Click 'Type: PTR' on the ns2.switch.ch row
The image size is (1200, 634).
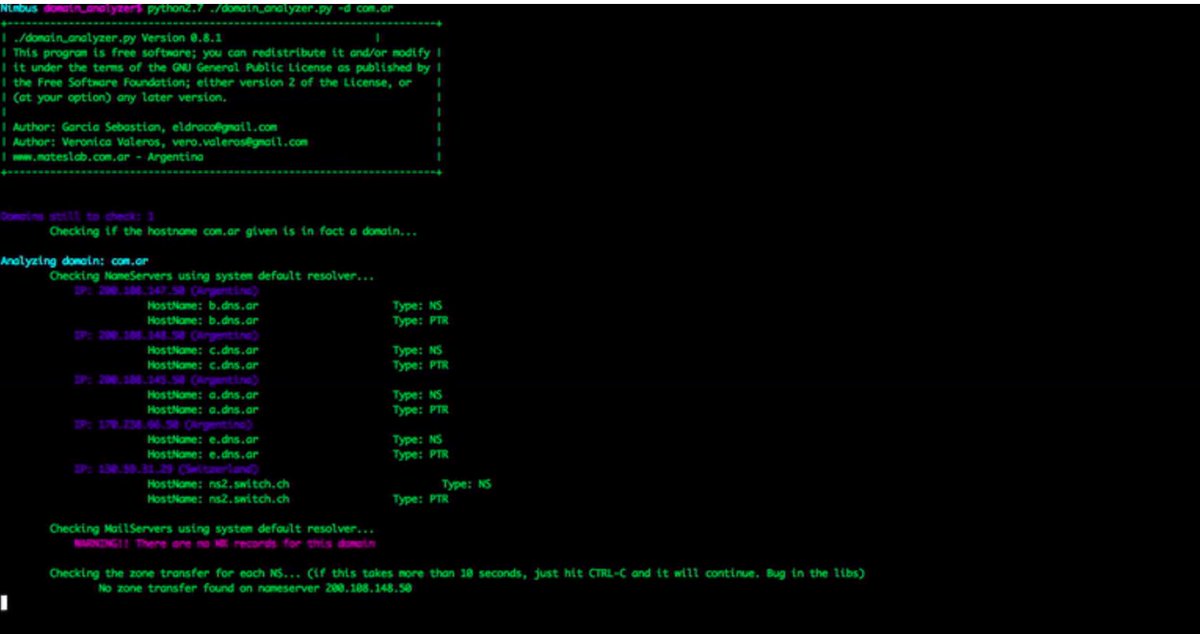pyautogui.click(x=421, y=498)
